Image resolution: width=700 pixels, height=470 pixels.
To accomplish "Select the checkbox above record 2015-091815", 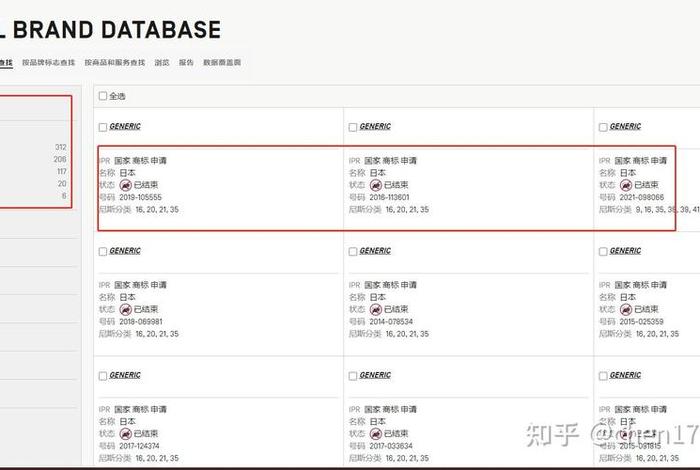I will [603, 376].
